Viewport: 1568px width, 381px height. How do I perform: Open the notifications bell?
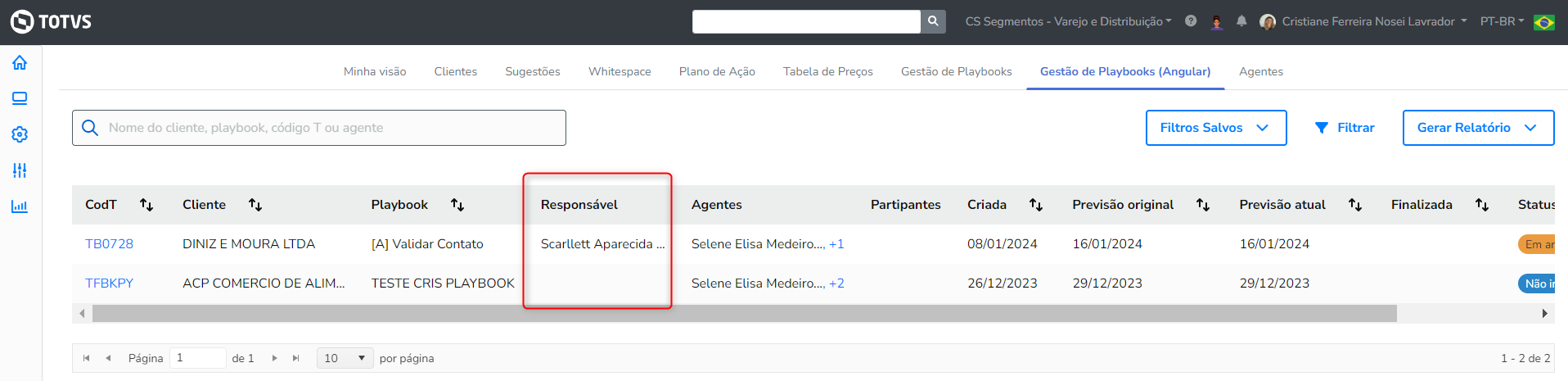pyautogui.click(x=1241, y=21)
